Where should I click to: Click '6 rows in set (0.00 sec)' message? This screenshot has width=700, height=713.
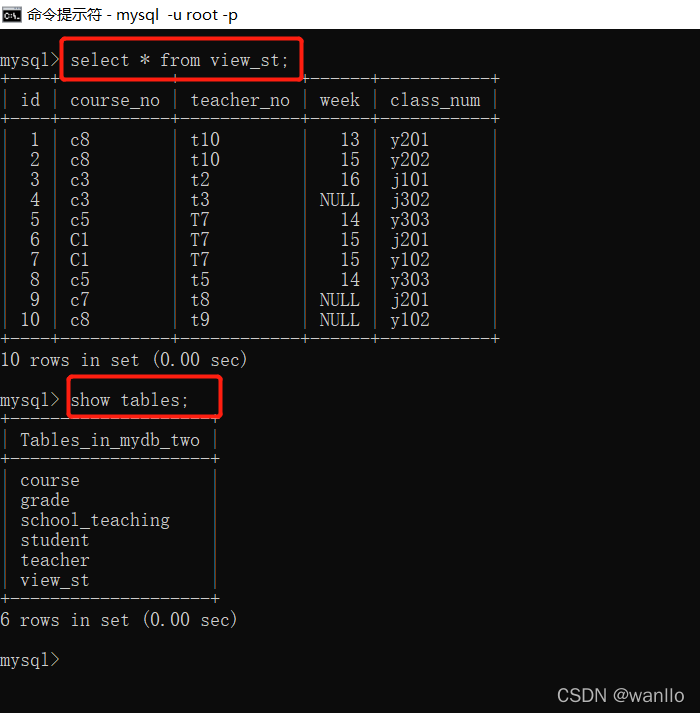pos(119,620)
